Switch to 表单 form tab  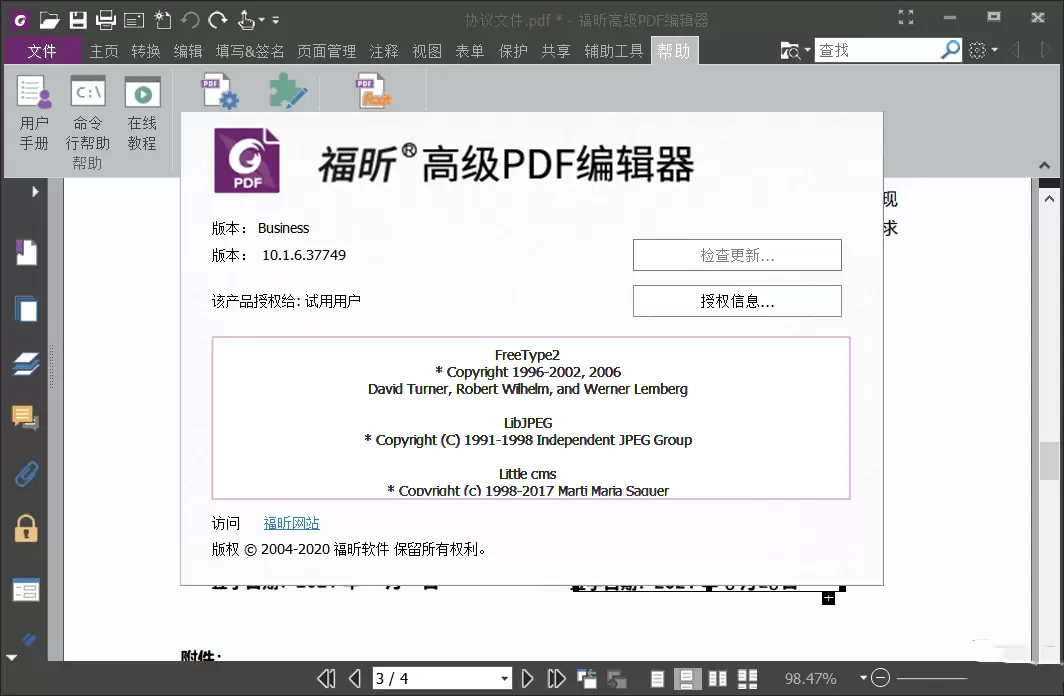pos(470,51)
